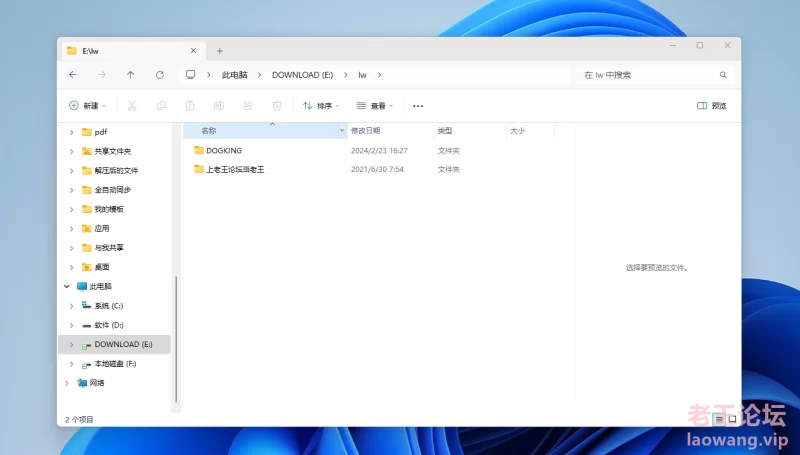Screen dimensions: 800x455
Task: Expand the 共享文件夹 tree node
Action: point(71,151)
